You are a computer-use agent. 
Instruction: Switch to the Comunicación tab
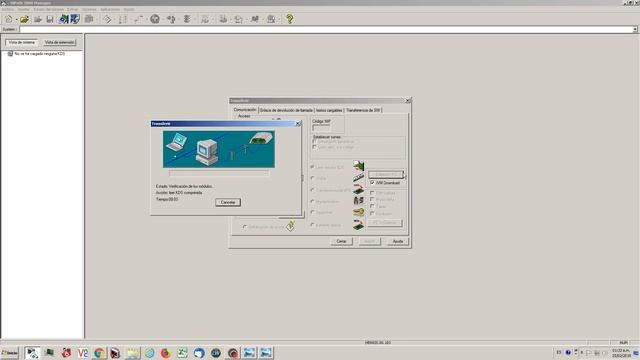[245, 110]
